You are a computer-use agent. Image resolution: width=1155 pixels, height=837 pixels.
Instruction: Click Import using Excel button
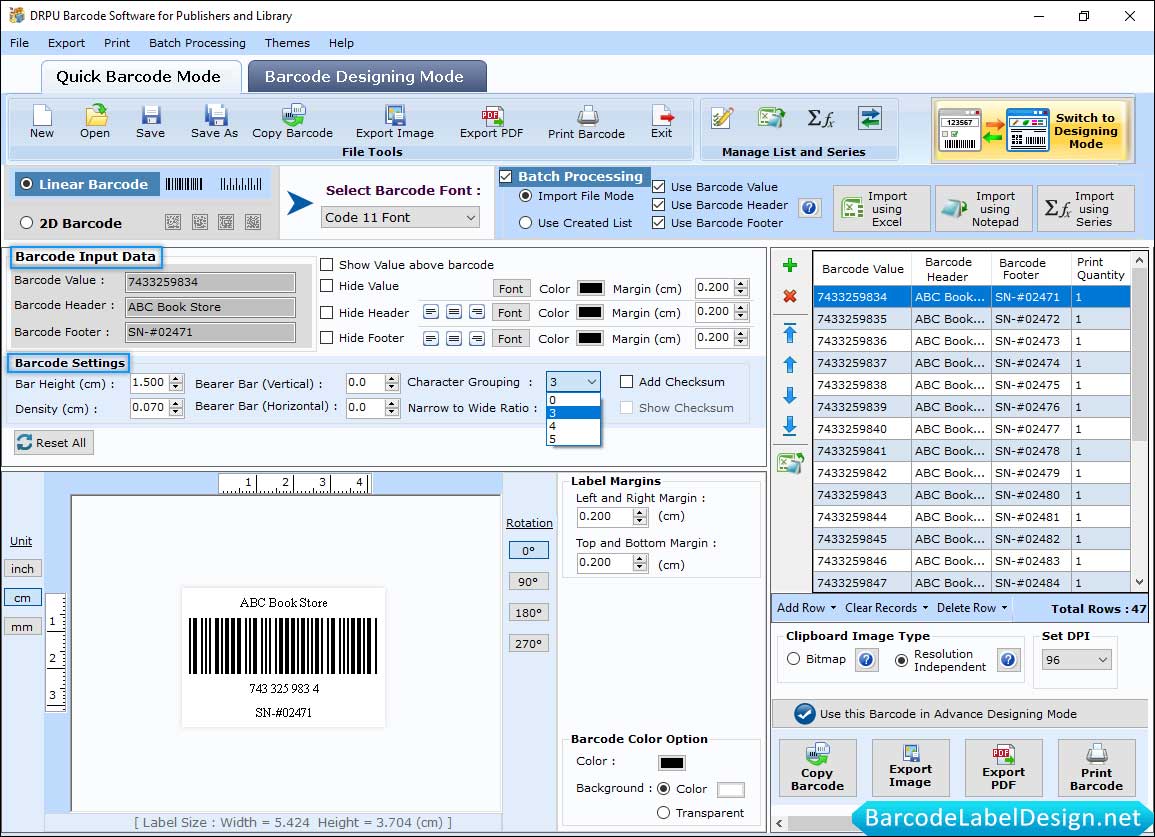pyautogui.click(x=882, y=209)
